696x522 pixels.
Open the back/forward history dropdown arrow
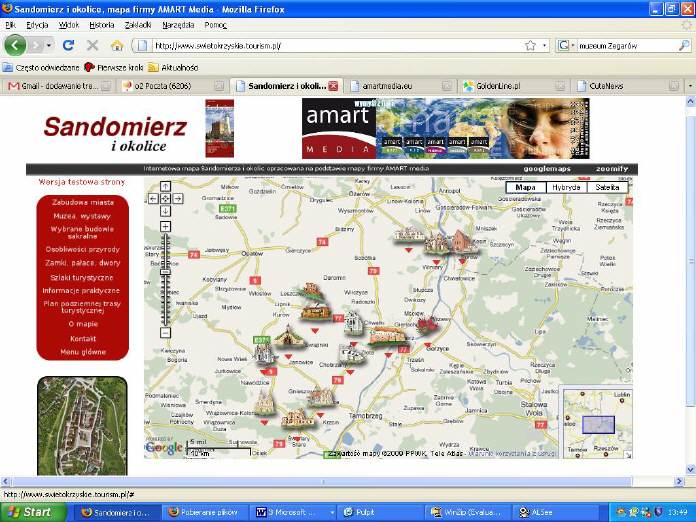click(x=49, y=45)
